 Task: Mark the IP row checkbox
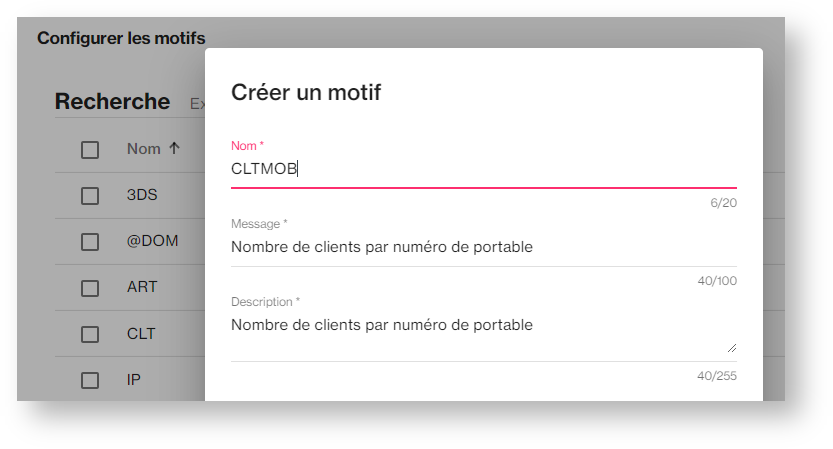pos(90,380)
